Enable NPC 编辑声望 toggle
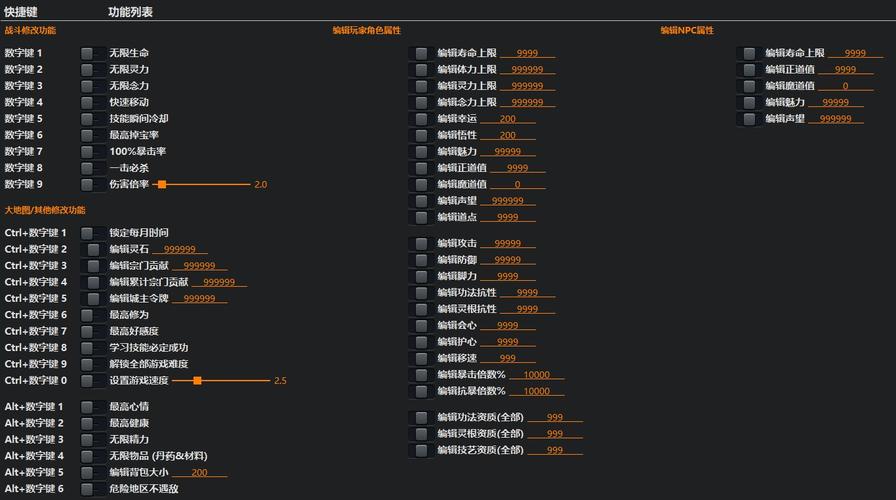The width and height of the screenshot is (896, 500). (749, 119)
